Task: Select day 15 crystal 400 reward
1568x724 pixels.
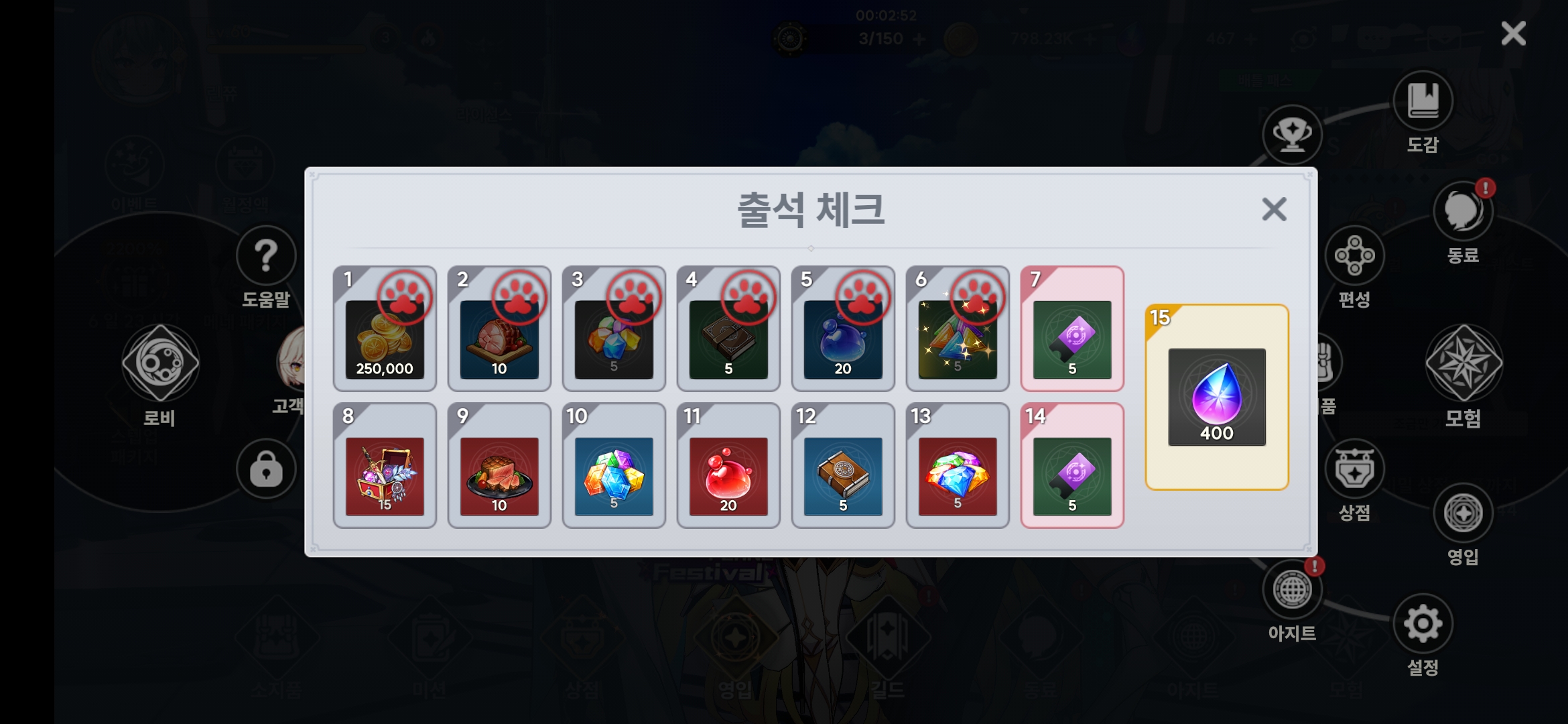Action: tap(1217, 397)
